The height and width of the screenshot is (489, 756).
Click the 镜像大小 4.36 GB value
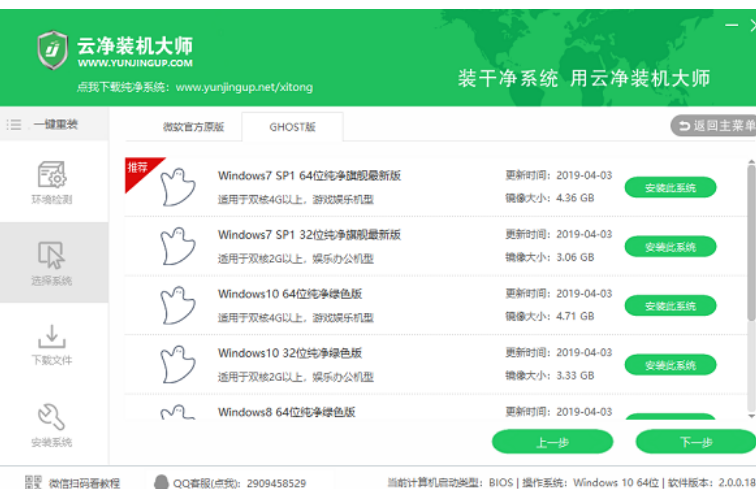(x=575, y=198)
